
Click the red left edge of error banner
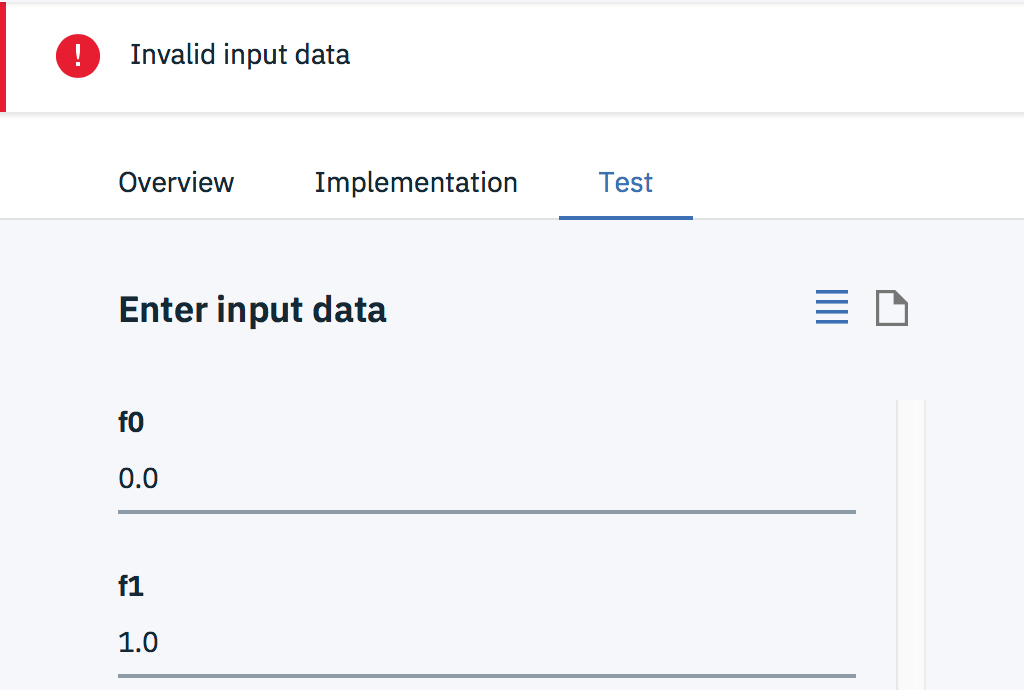pyautogui.click(x=3, y=56)
